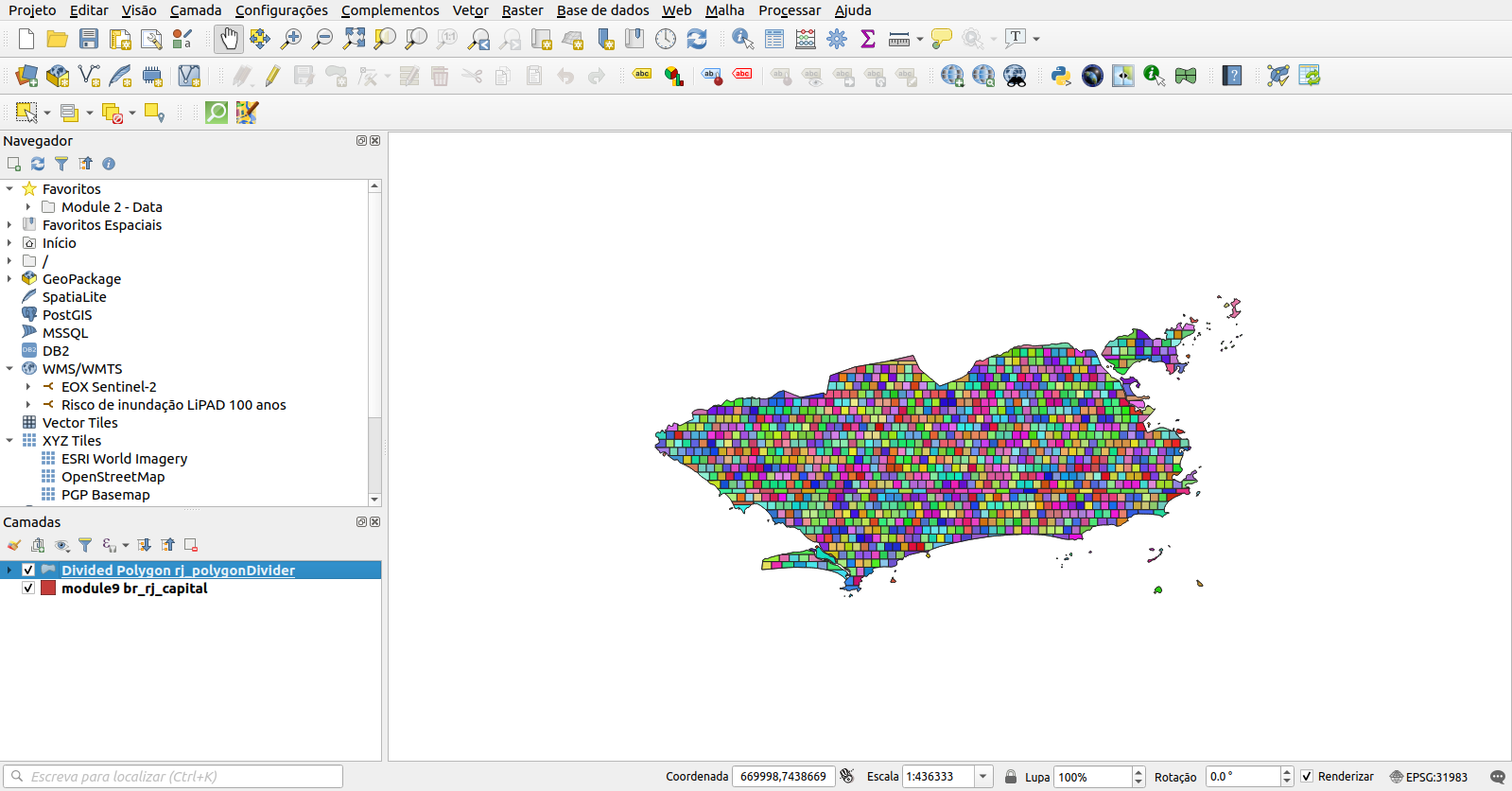Increase the Rotação rotation value

tap(1287, 772)
